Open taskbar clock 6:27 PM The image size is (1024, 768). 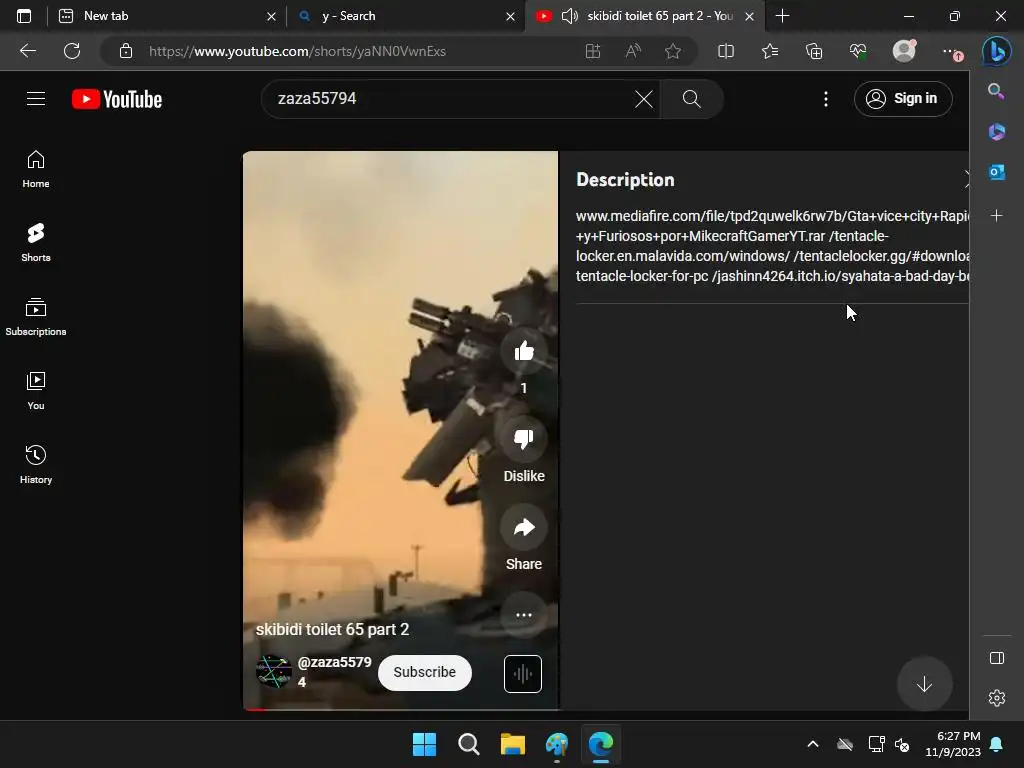point(953,744)
